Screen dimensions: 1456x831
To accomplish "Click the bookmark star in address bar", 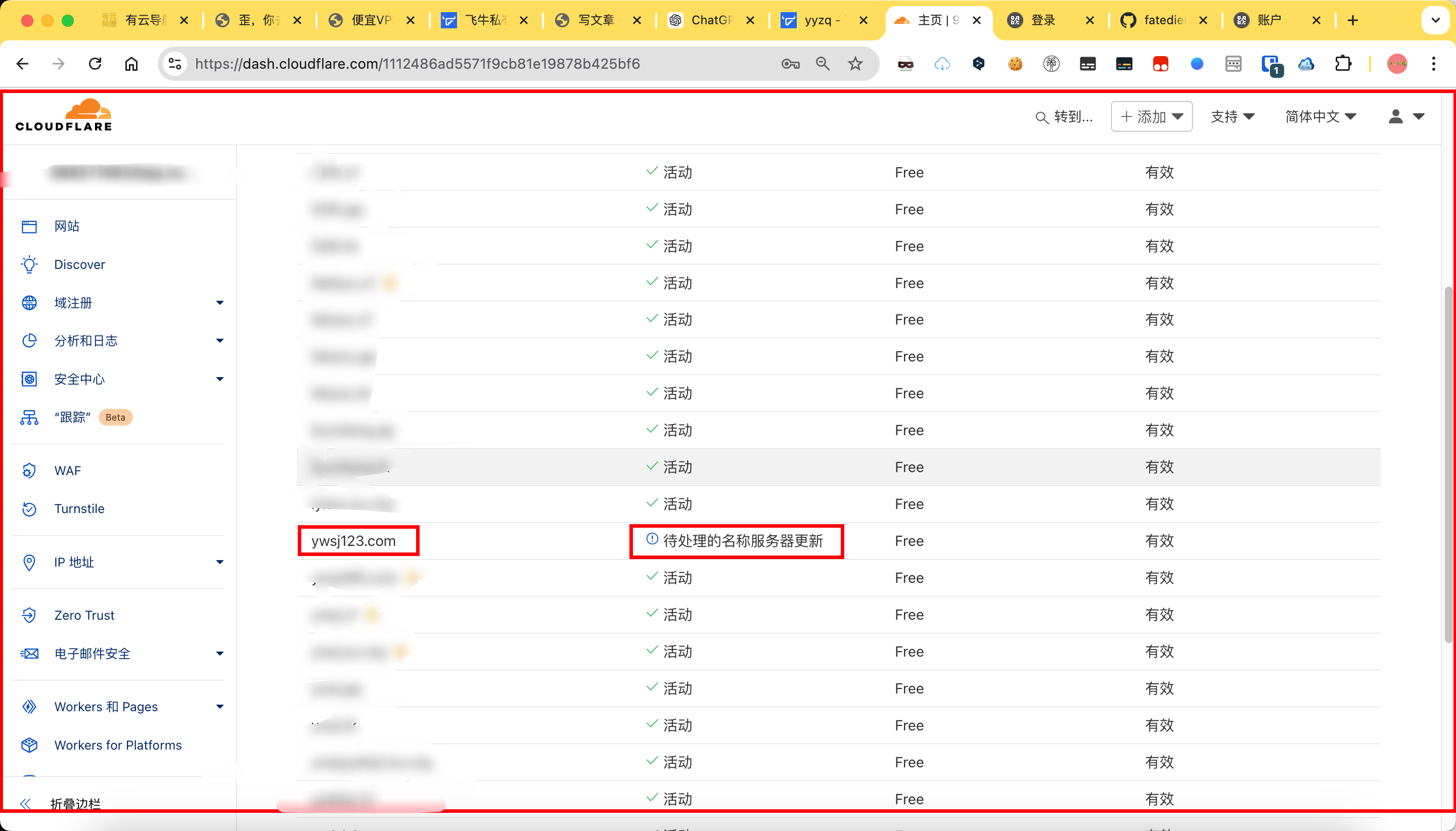I will tap(854, 64).
